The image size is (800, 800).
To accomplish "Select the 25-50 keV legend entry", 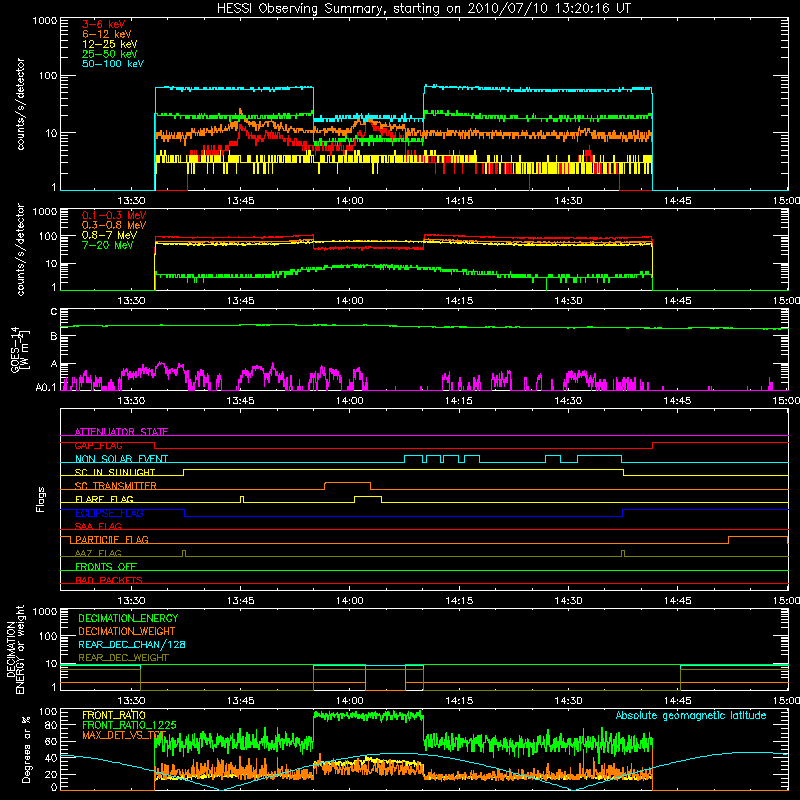I will pos(110,54).
